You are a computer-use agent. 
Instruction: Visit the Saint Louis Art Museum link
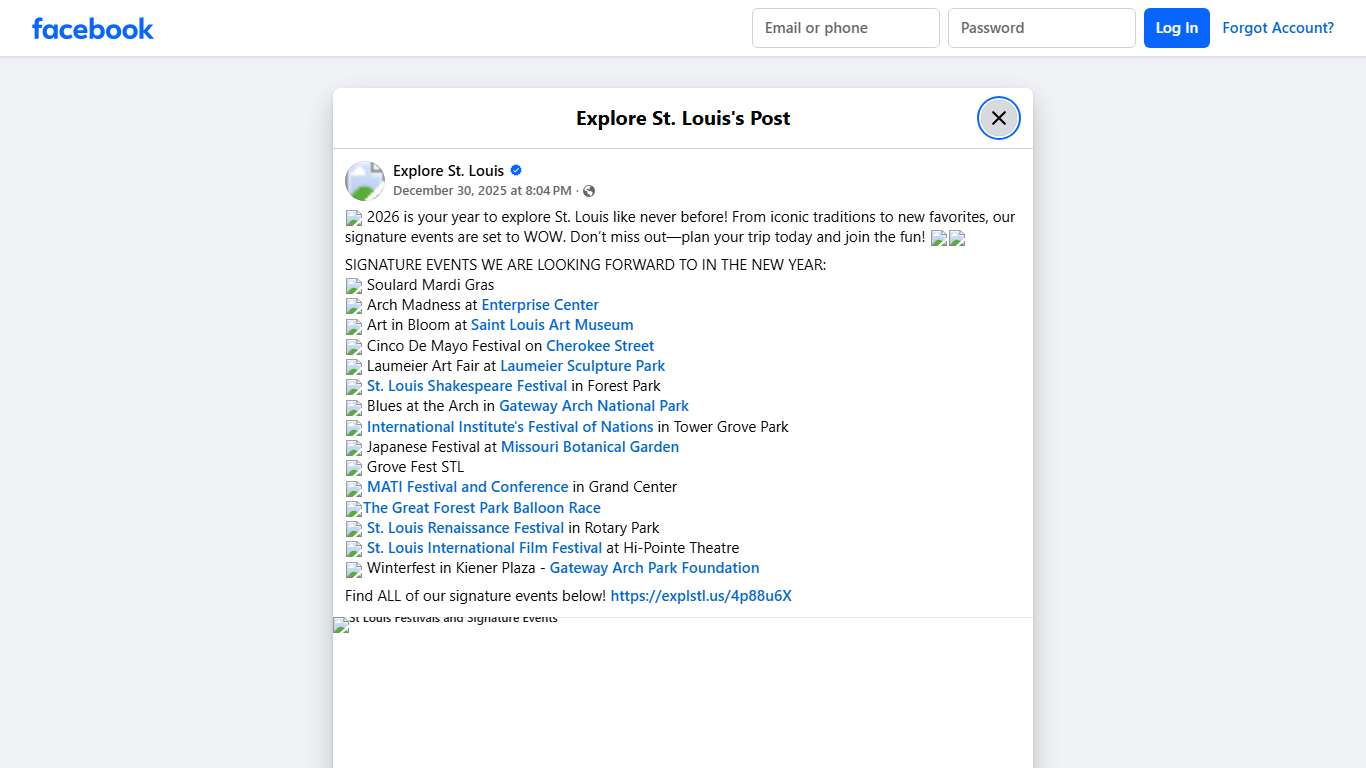(x=552, y=325)
